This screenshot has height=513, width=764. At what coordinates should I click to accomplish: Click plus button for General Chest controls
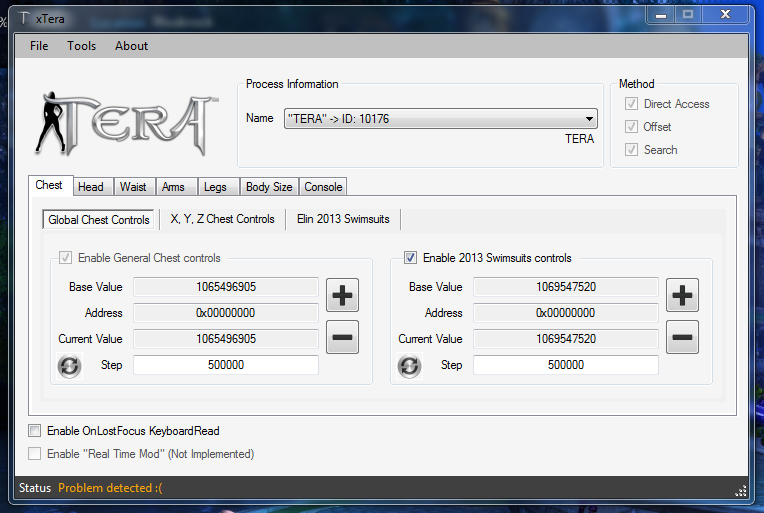(342, 295)
